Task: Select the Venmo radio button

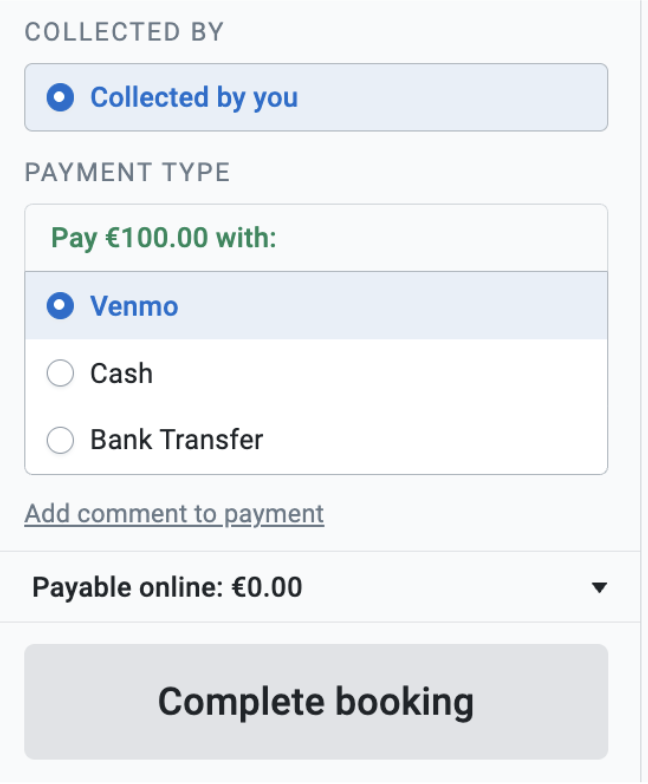Action: [61, 306]
